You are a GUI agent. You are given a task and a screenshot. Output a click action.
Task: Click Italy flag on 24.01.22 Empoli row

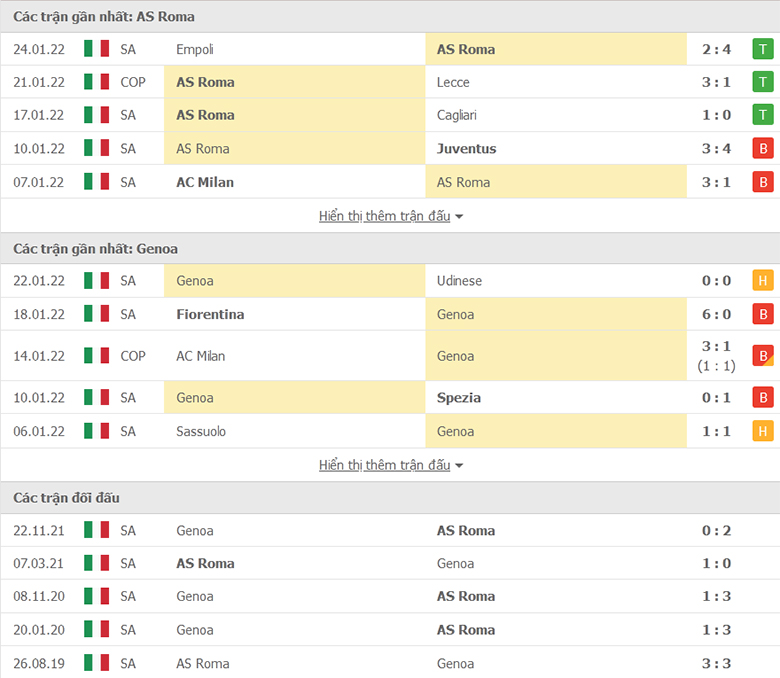click(x=97, y=49)
